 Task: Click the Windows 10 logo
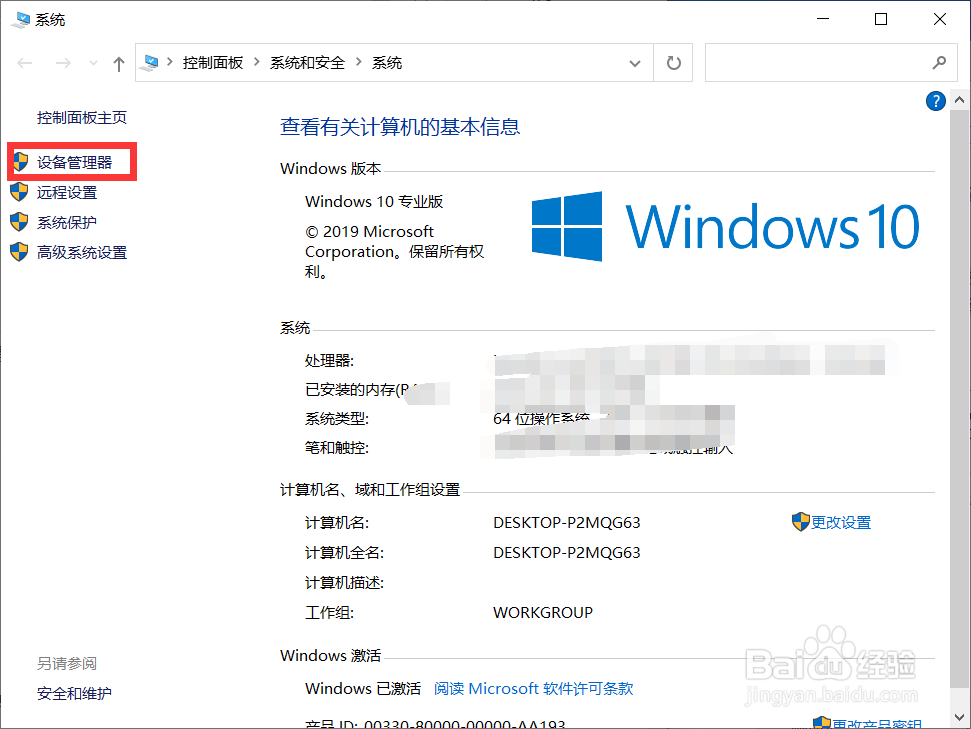click(x=725, y=227)
